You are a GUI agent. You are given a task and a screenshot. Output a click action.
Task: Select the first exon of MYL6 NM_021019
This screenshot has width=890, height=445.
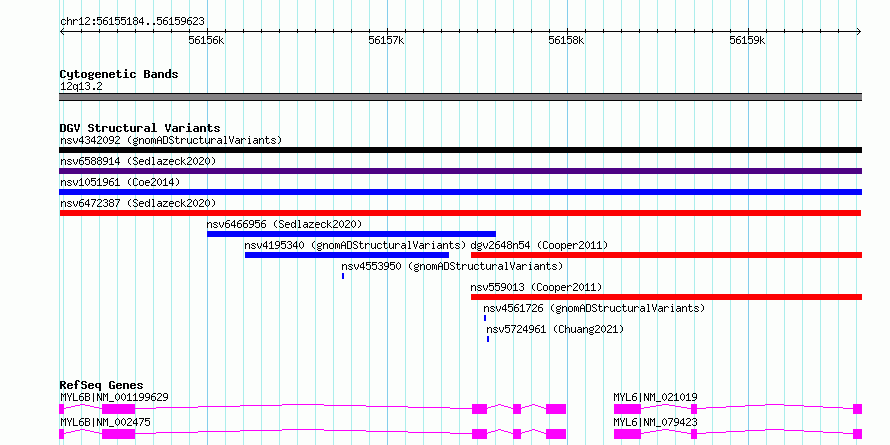pyautogui.click(x=627, y=409)
